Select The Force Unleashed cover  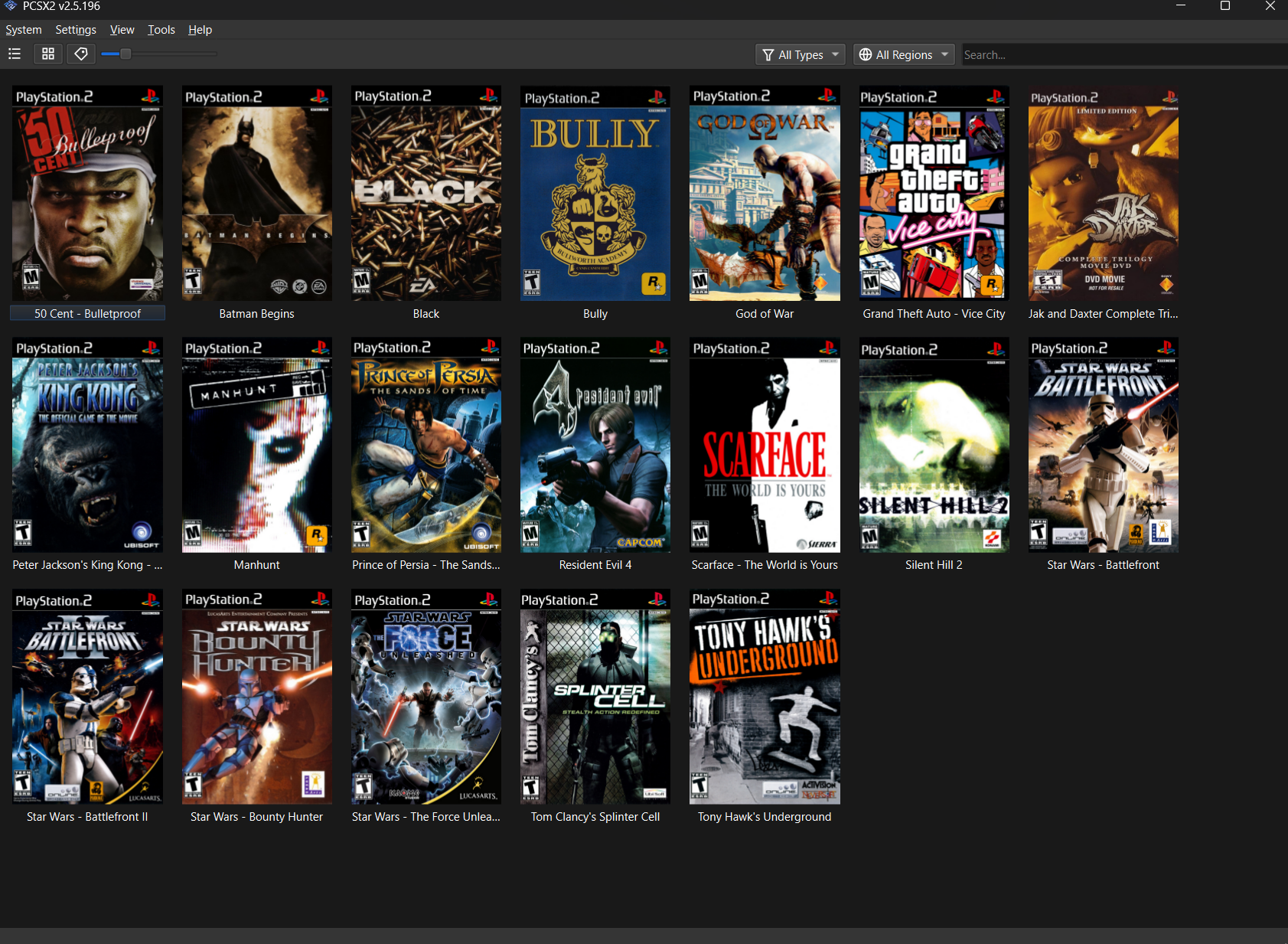(426, 697)
